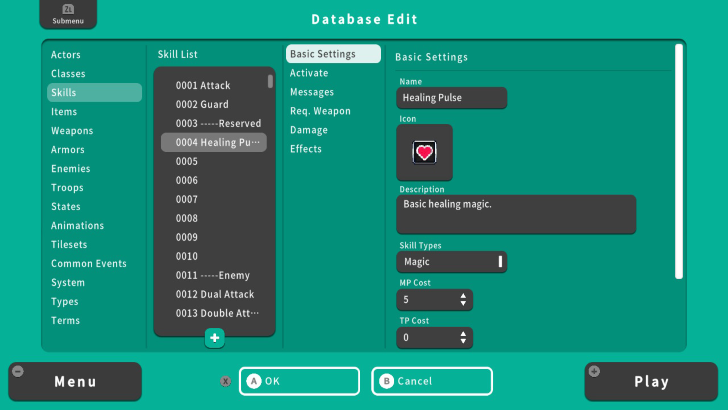728x410 pixels.
Task: Open the ZL Submenu button
Action: (x=68, y=14)
